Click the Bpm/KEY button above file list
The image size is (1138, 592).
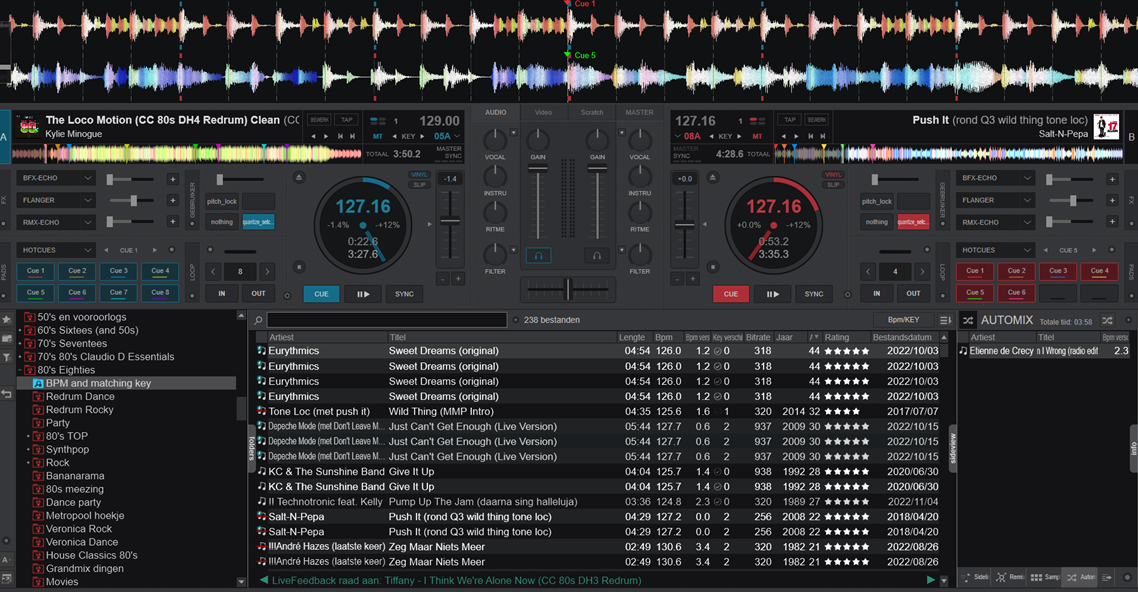coord(903,320)
